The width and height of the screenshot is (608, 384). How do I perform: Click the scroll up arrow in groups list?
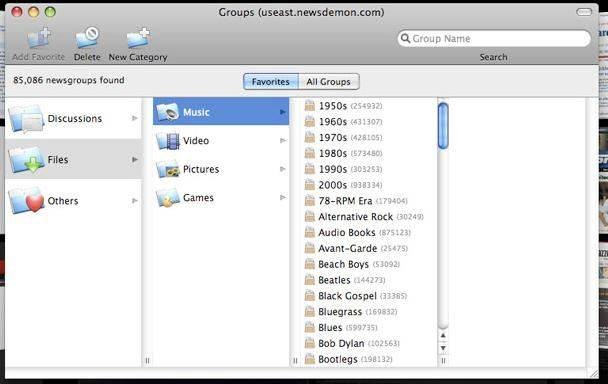(443, 336)
